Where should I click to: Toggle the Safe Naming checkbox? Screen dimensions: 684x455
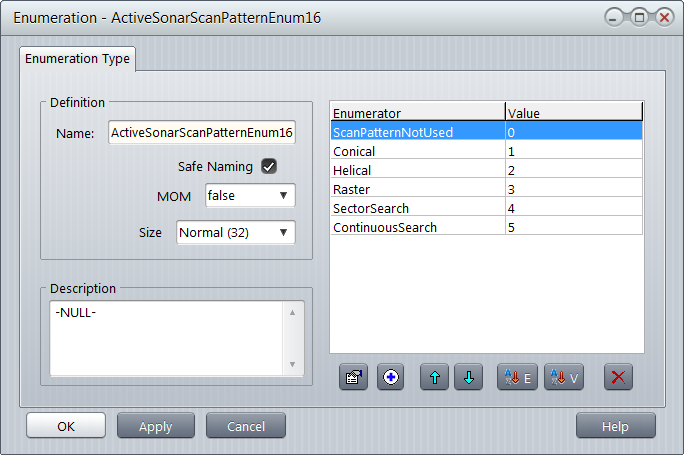point(268,166)
